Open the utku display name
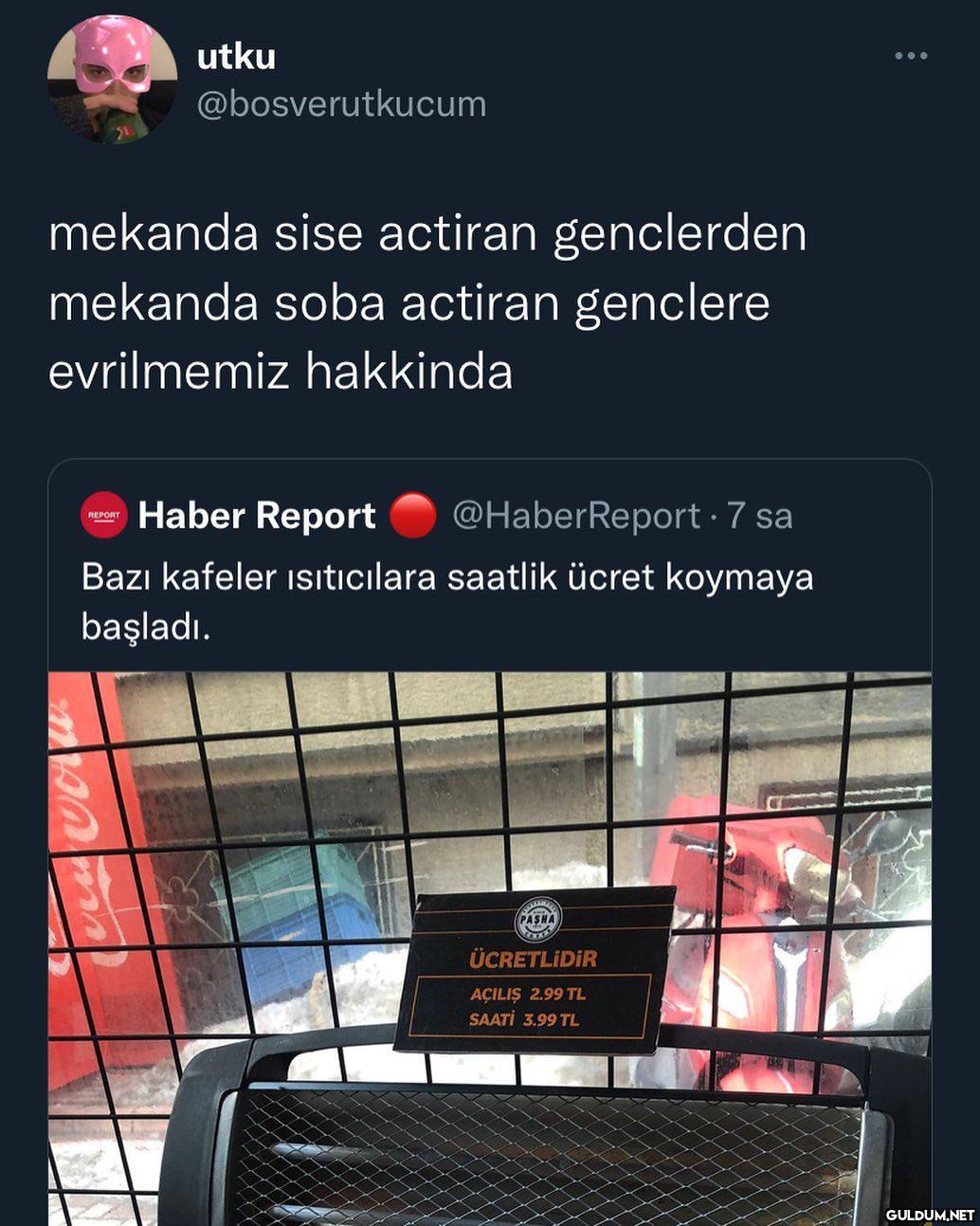This screenshot has width=980, height=1226. click(x=236, y=57)
